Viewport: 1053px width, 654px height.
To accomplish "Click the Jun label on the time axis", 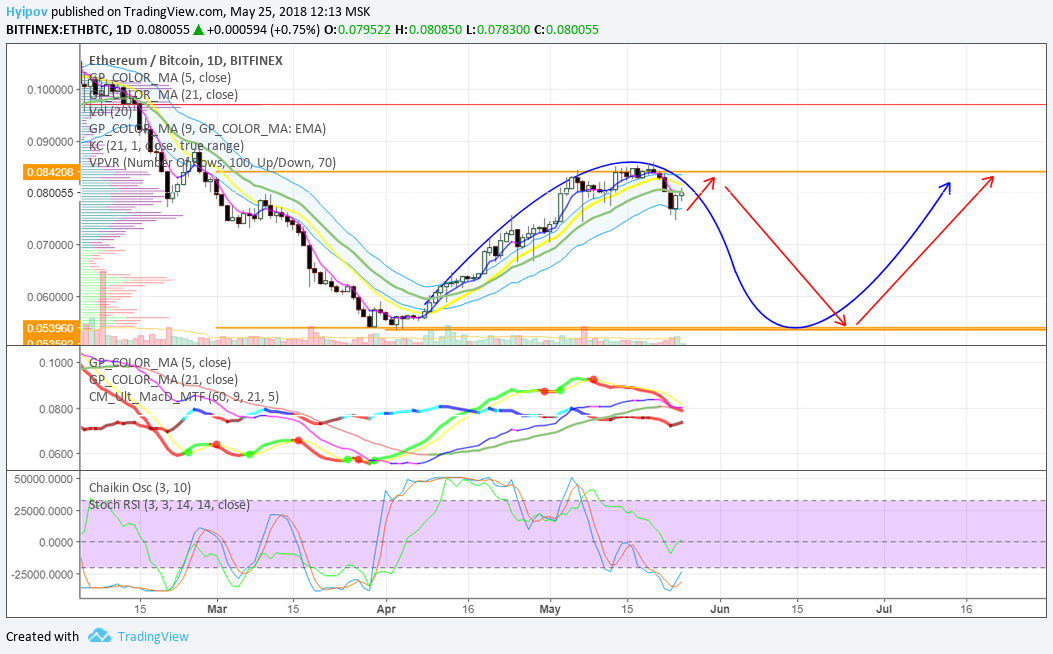I will [x=720, y=609].
